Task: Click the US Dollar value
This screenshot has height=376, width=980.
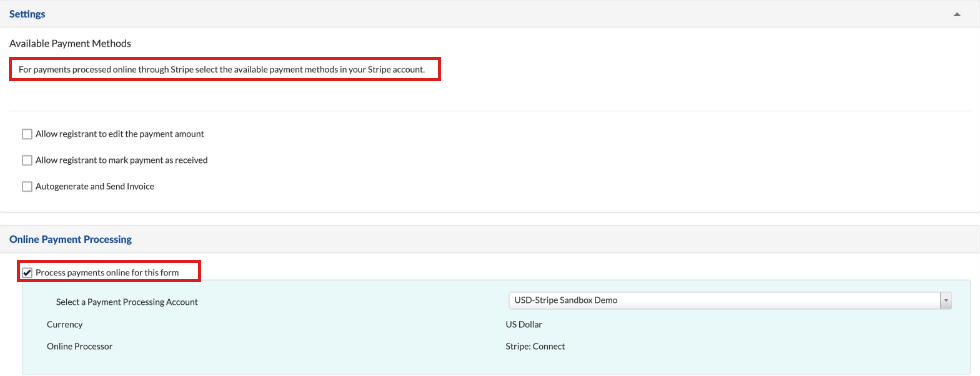Action: (524, 325)
